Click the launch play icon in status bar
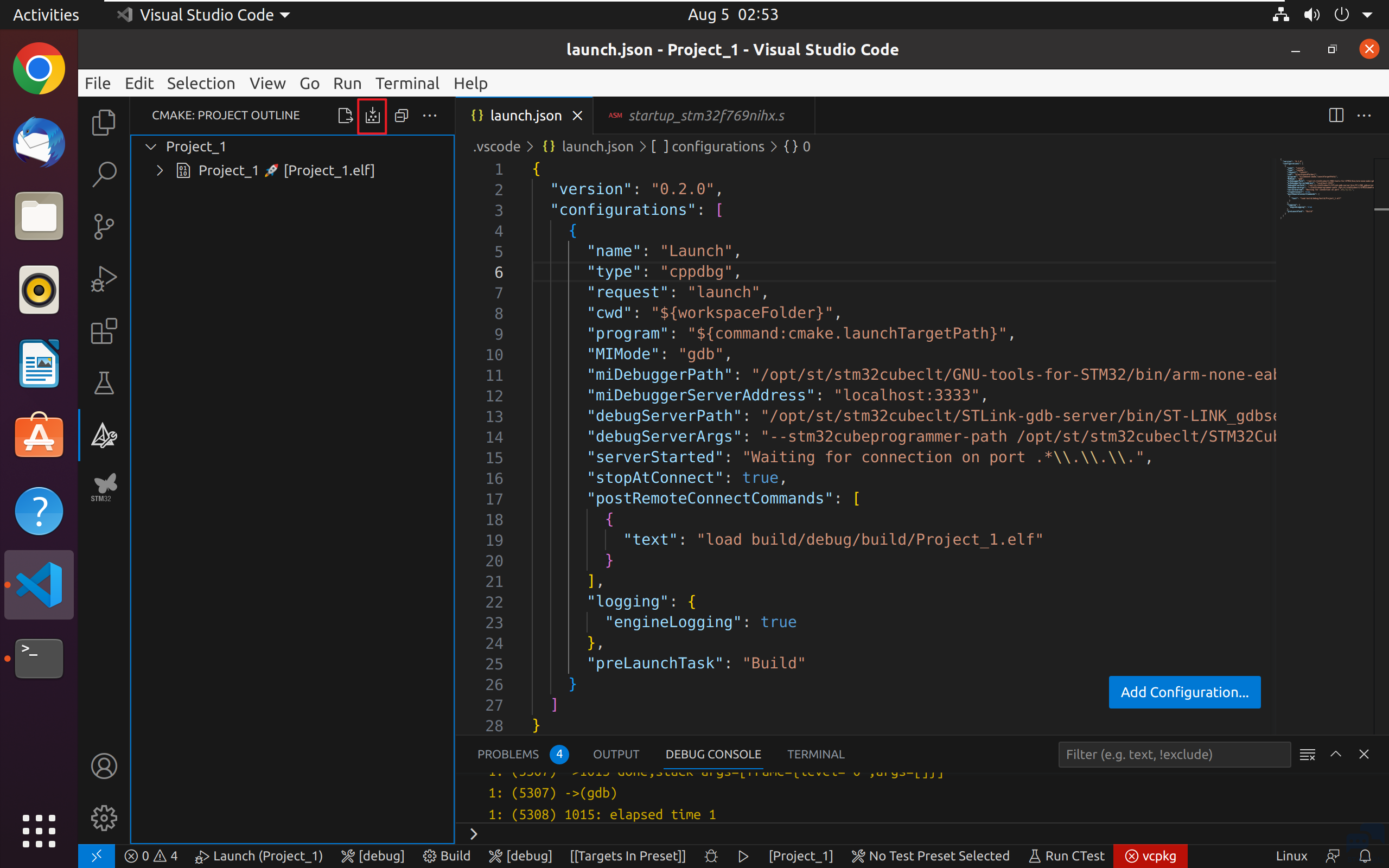 coord(743,856)
